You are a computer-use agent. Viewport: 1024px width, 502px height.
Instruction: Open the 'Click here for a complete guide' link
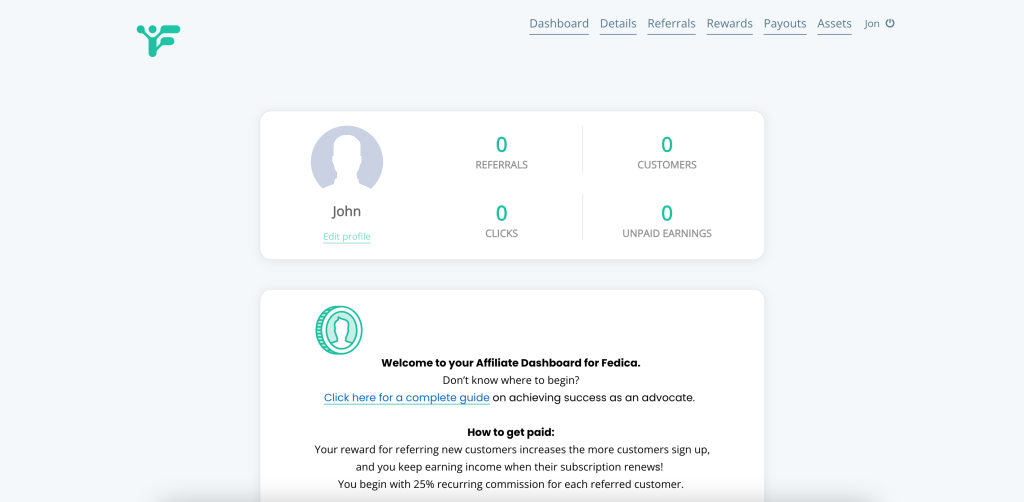pos(407,397)
